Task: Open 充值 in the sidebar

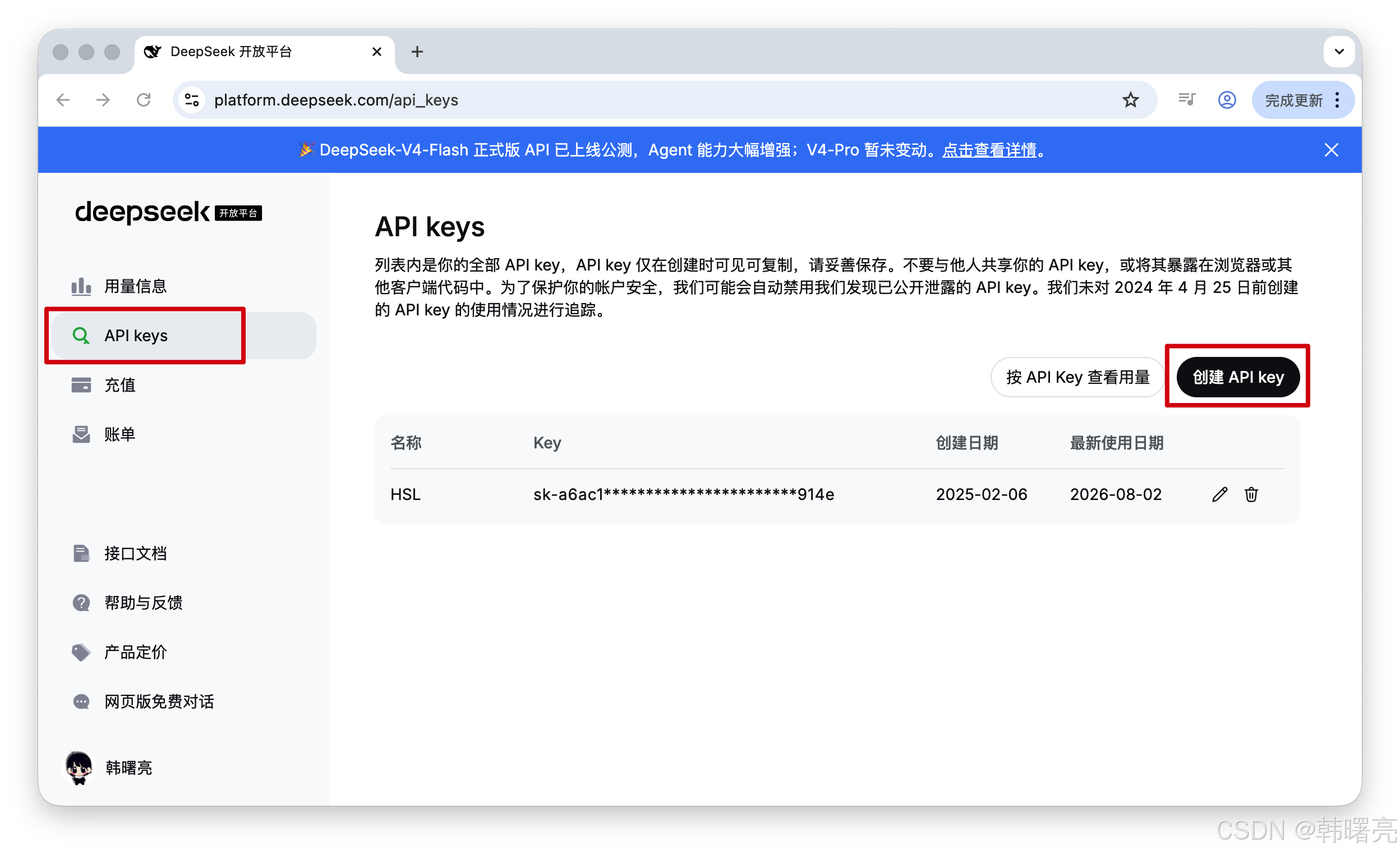Action: click(119, 385)
